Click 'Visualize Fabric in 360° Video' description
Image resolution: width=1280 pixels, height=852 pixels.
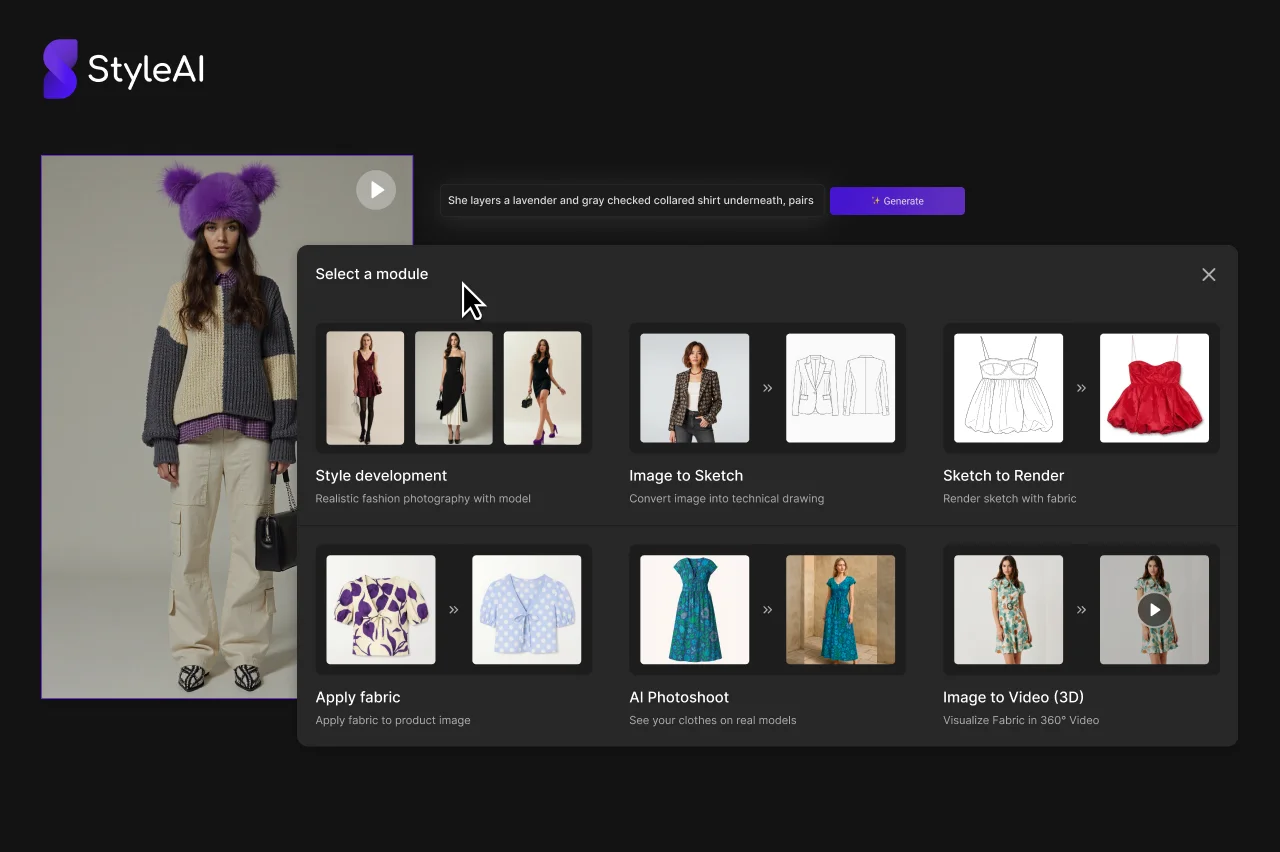[1021, 720]
